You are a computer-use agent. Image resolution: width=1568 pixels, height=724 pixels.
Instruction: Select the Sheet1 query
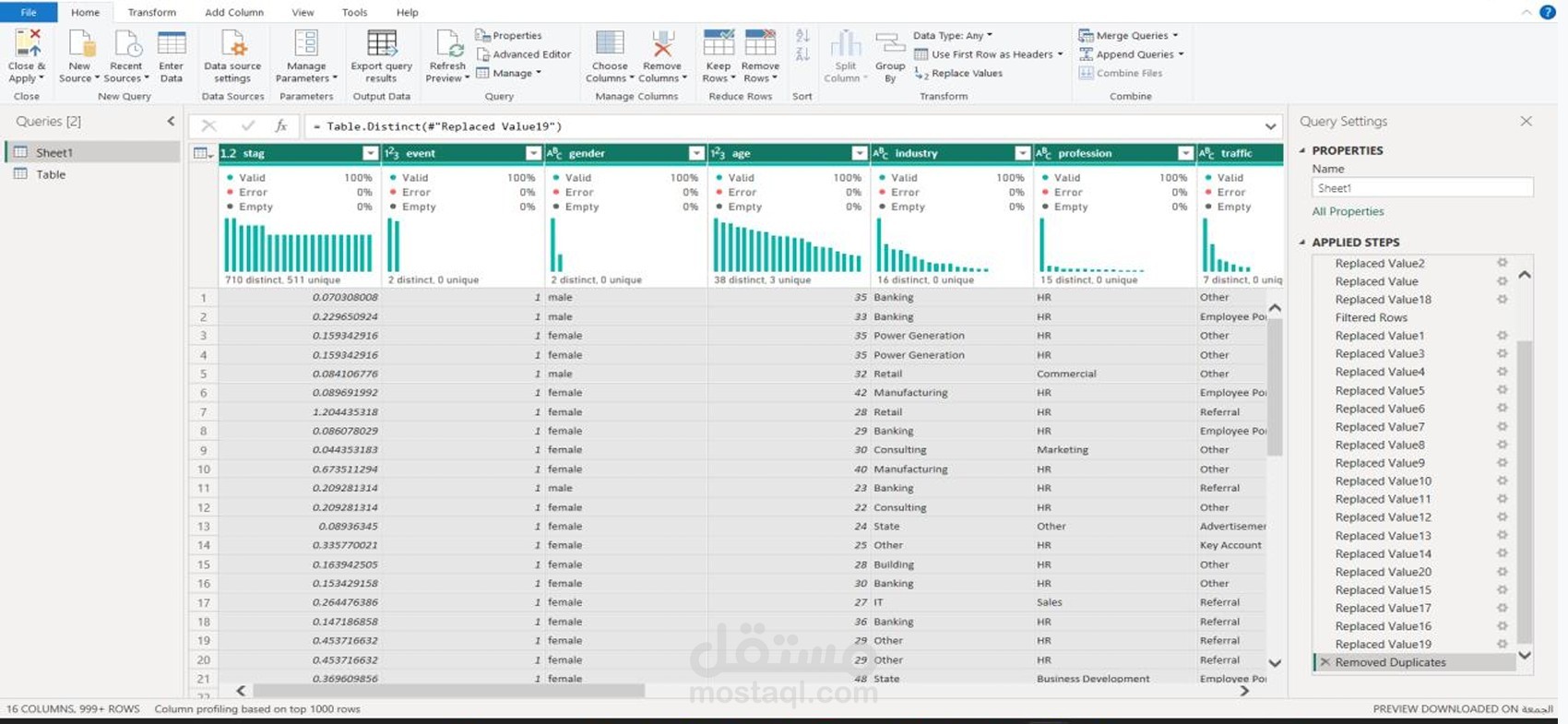coord(92,152)
